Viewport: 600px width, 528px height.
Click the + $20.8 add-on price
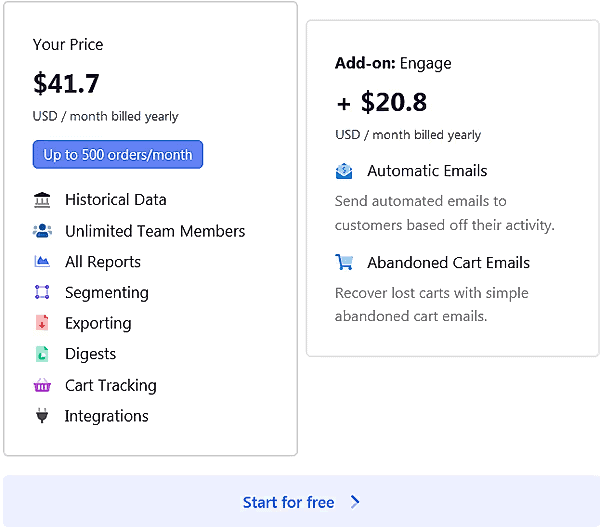(381, 101)
